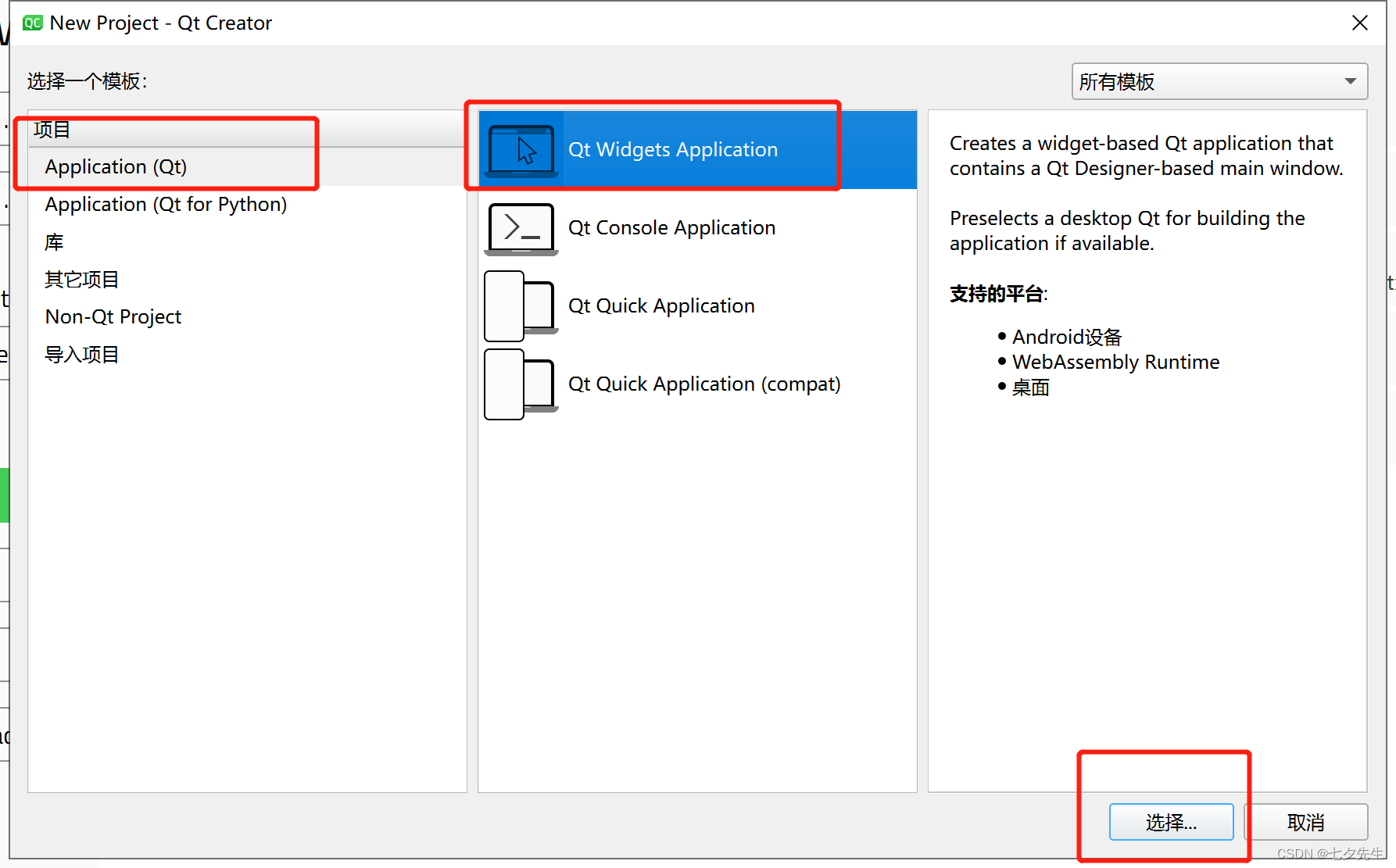Image resolution: width=1396 pixels, height=868 pixels.
Task: Select the Application (Qt) category
Action: [116, 166]
